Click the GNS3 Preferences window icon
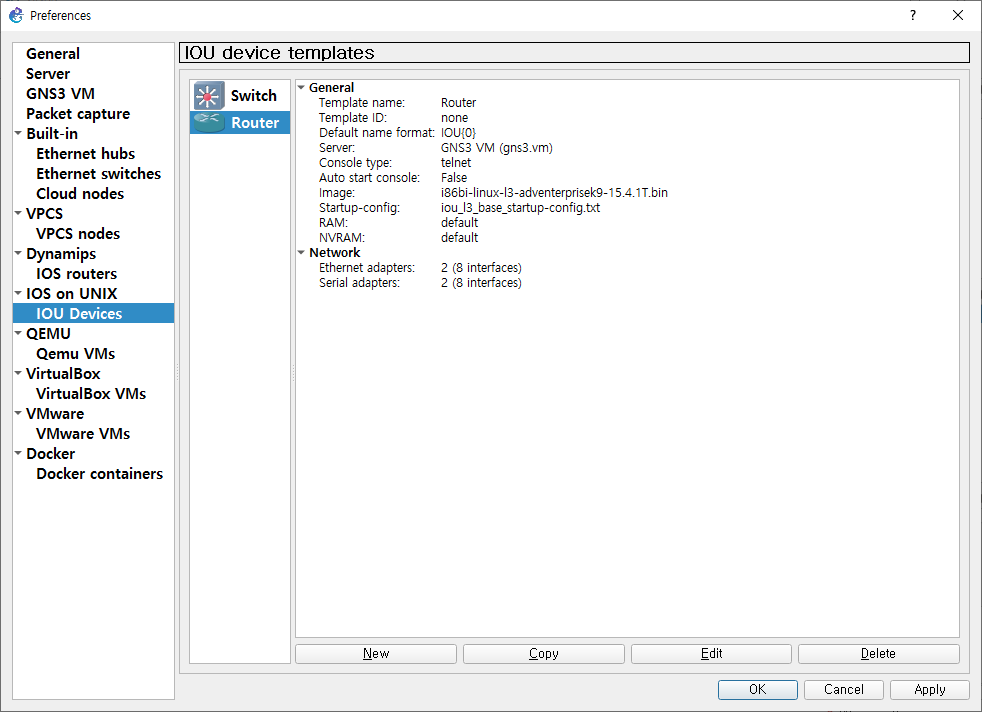This screenshot has width=982, height=712. 16,15
